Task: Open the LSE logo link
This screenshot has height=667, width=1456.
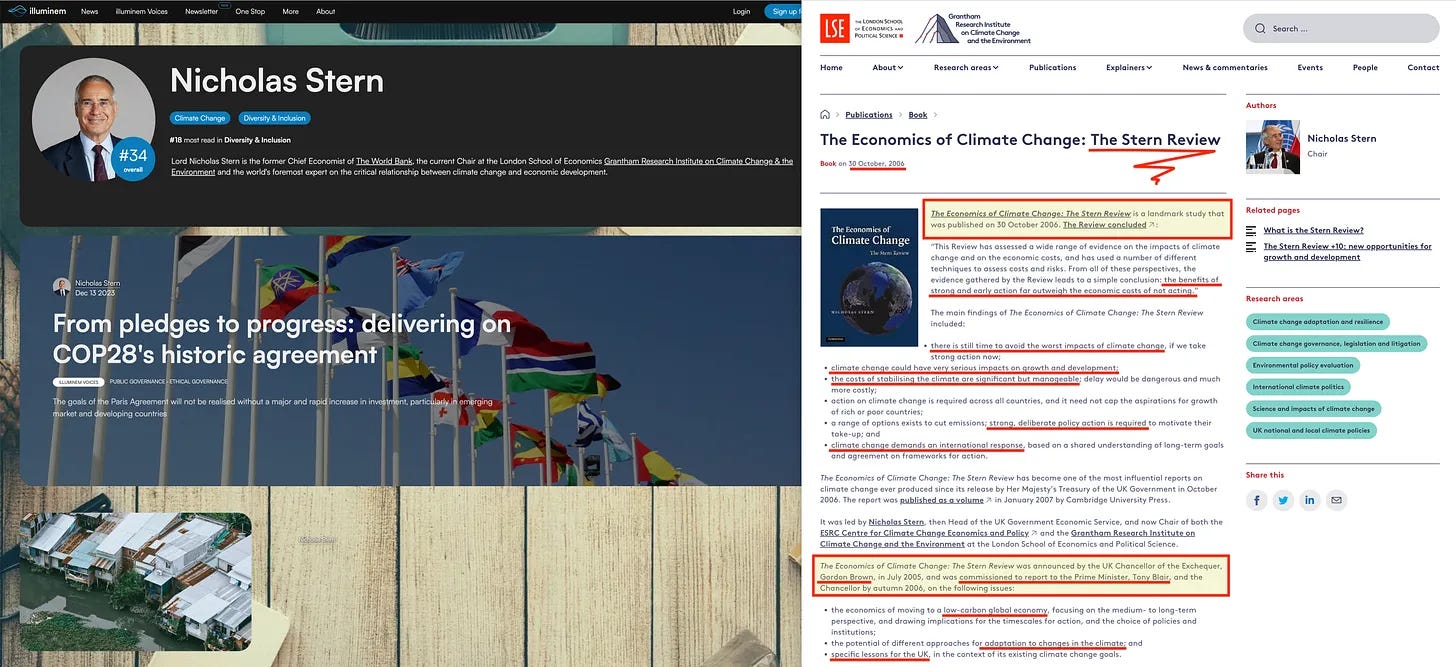Action: click(x=862, y=28)
